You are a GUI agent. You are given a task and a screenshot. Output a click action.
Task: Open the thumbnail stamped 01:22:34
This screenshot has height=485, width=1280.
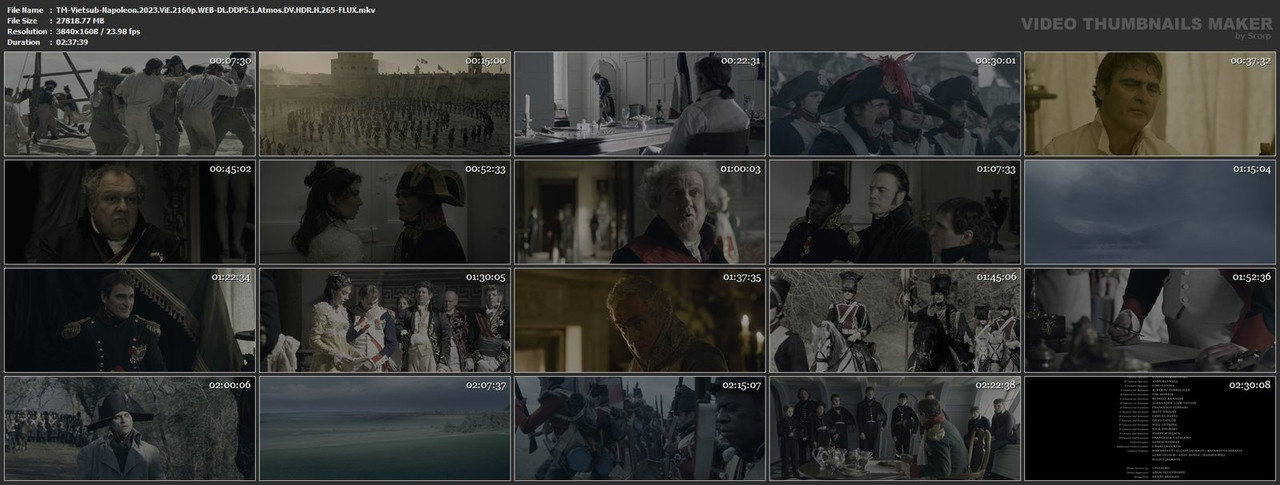(130, 319)
